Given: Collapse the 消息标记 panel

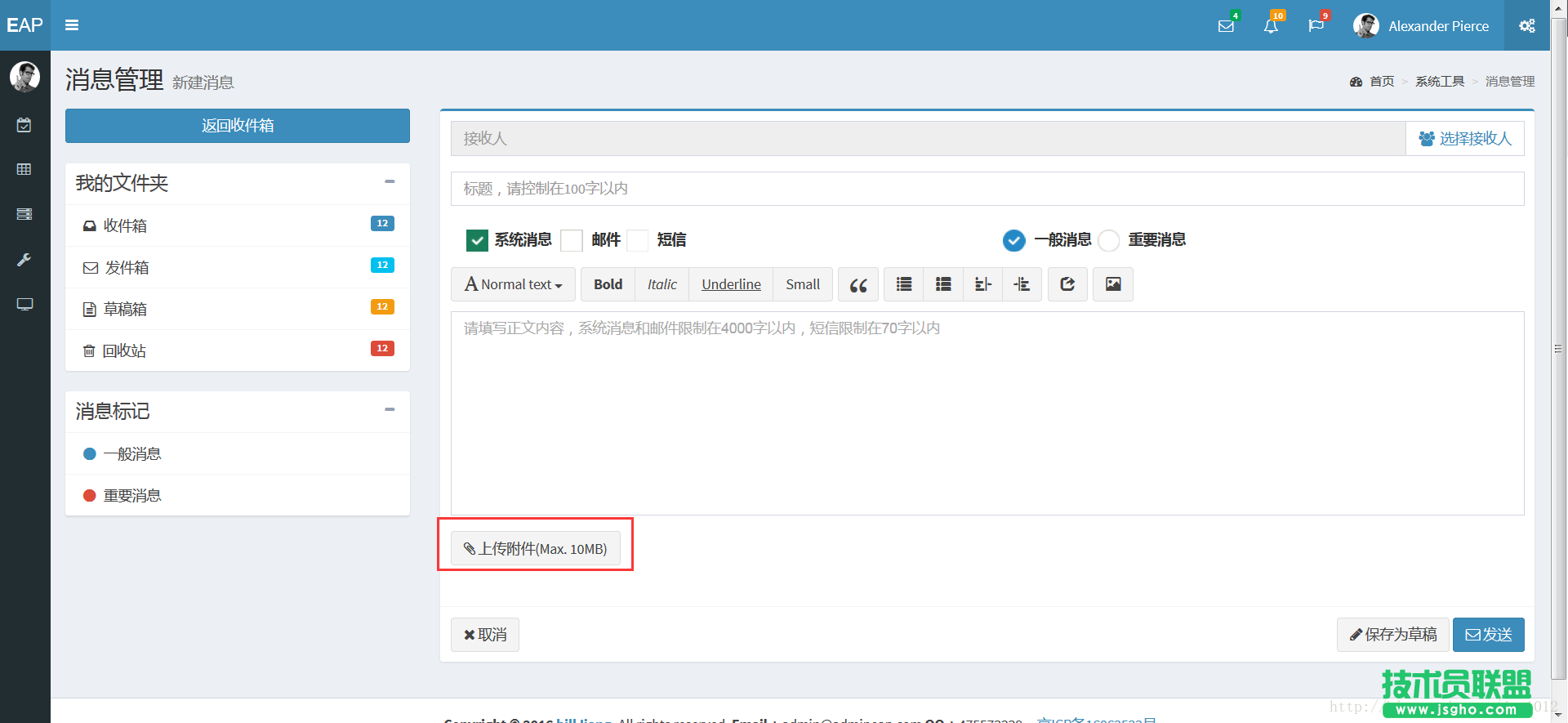Looking at the screenshot, I should (390, 410).
